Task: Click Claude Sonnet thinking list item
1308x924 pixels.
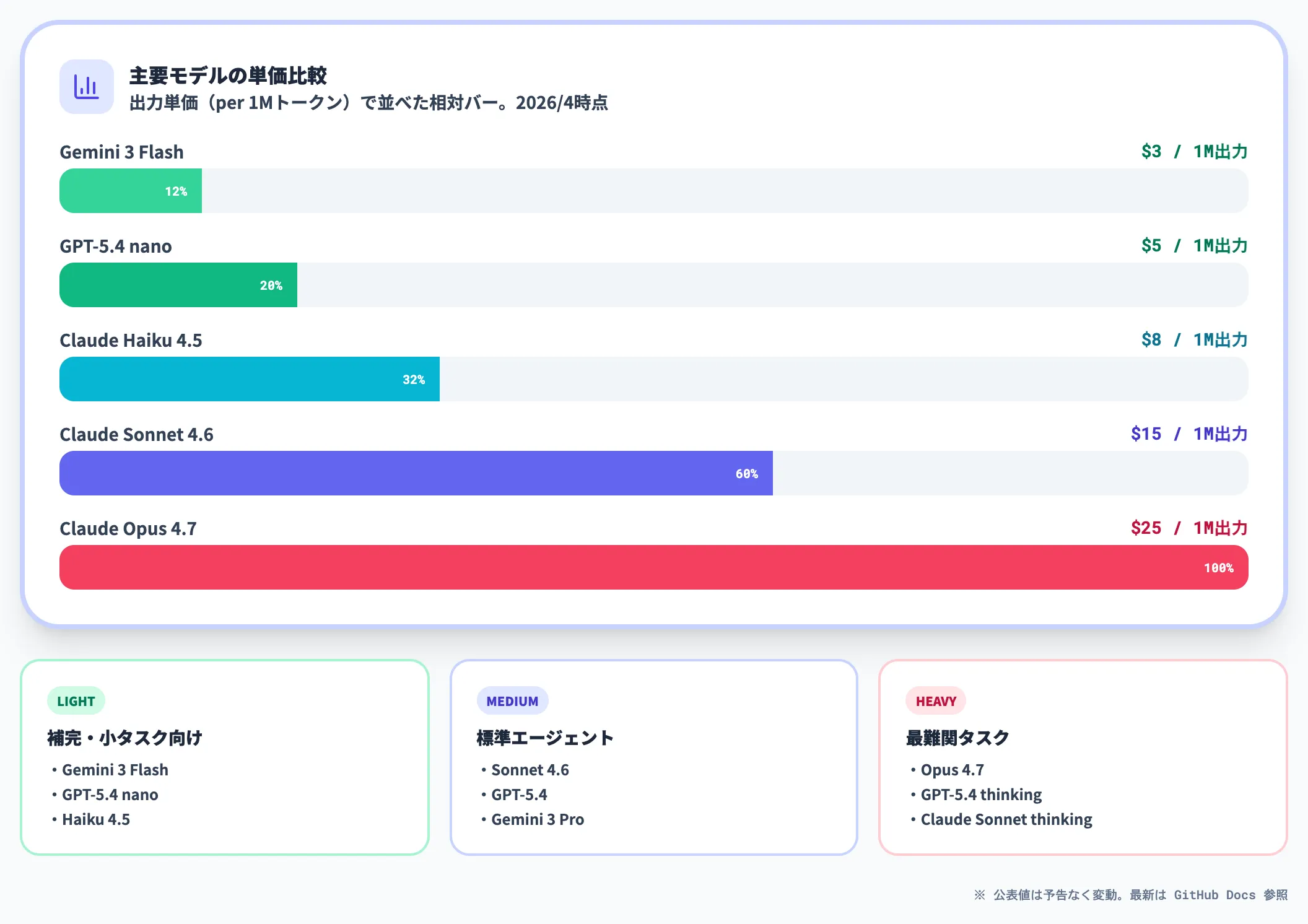Action: (x=1006, y=819)
